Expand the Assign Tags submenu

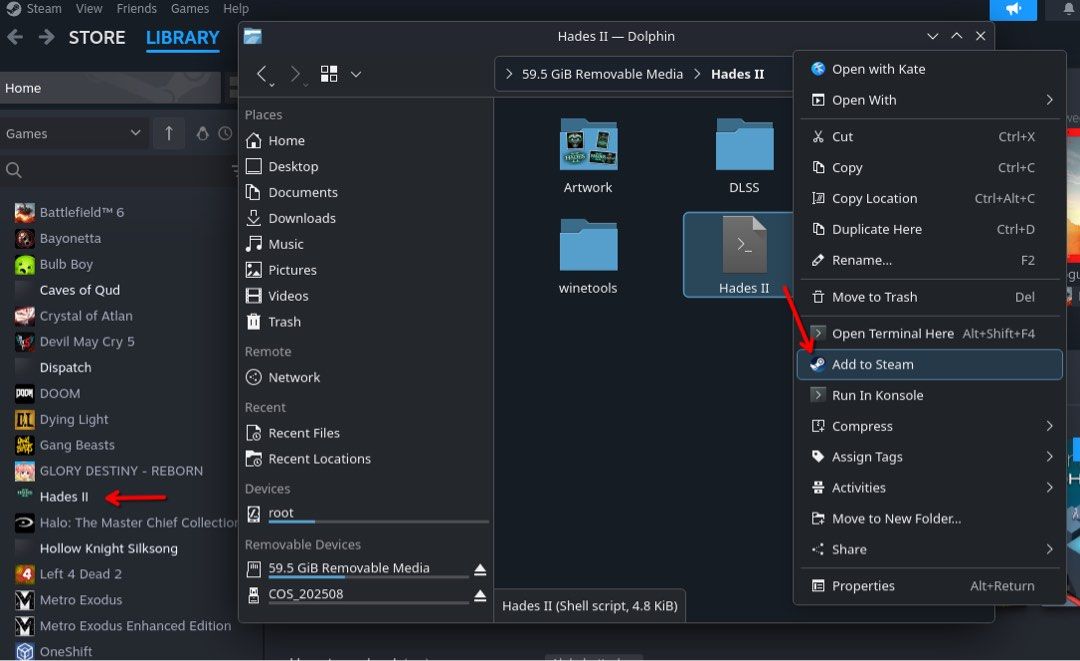929,457
